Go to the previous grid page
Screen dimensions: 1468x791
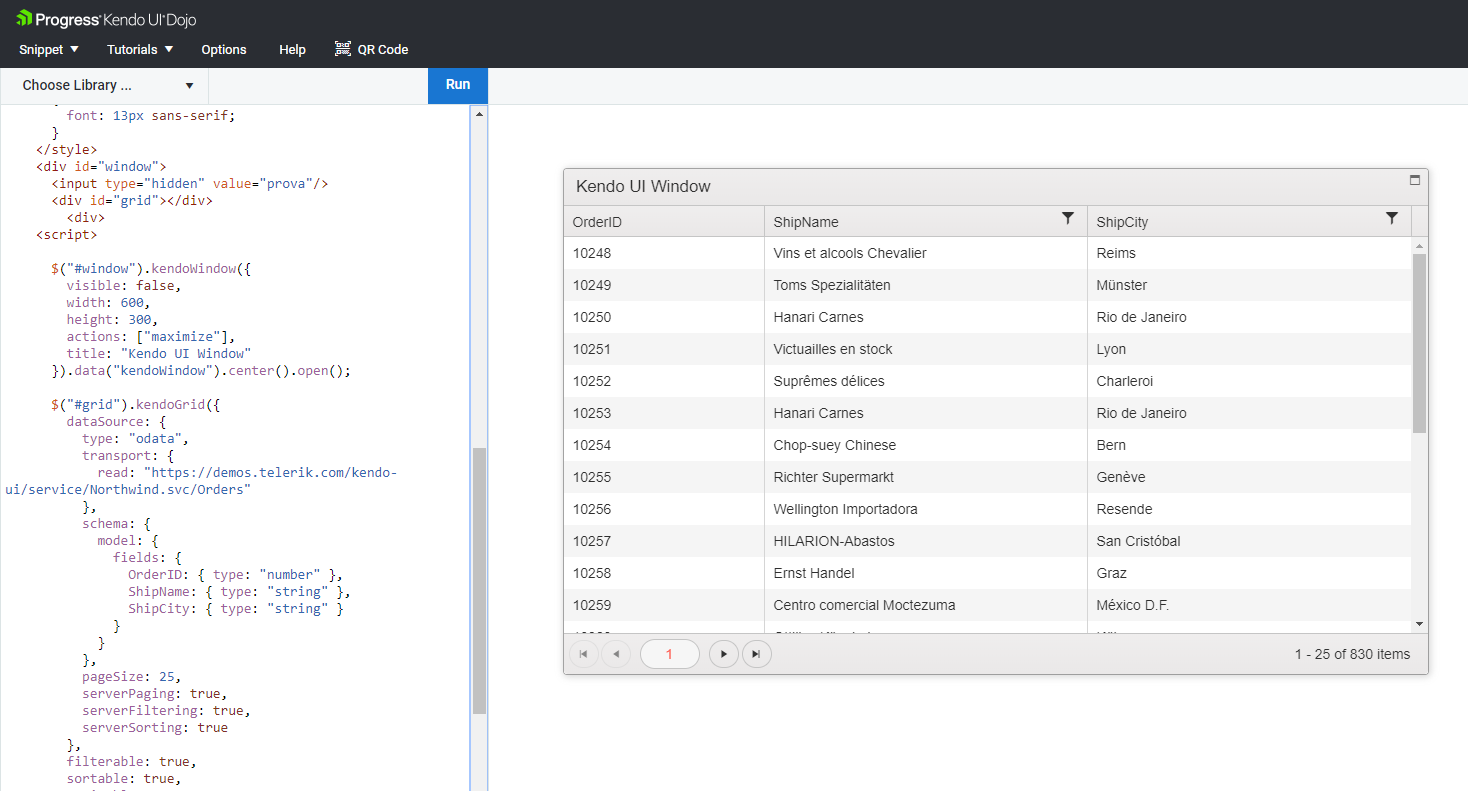(x=616, y=654)
